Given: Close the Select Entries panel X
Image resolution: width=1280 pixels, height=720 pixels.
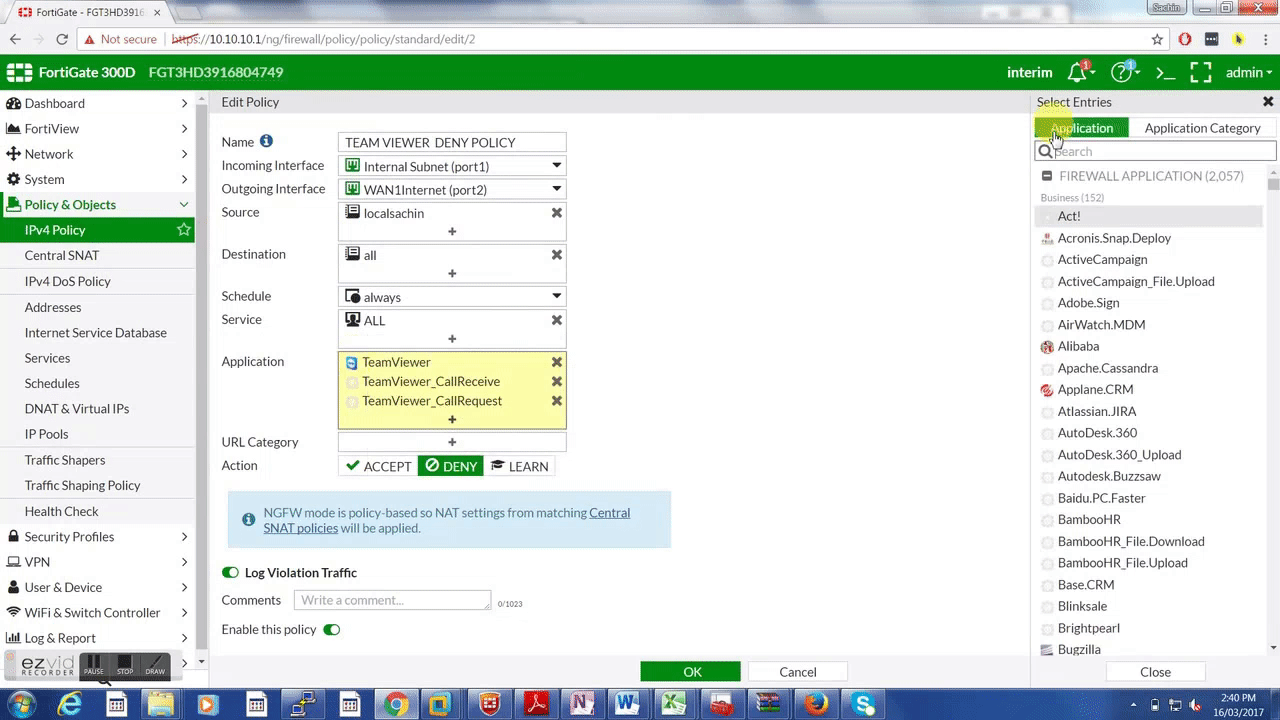Looking at the screenshot, I should [x=1268, y=102].
